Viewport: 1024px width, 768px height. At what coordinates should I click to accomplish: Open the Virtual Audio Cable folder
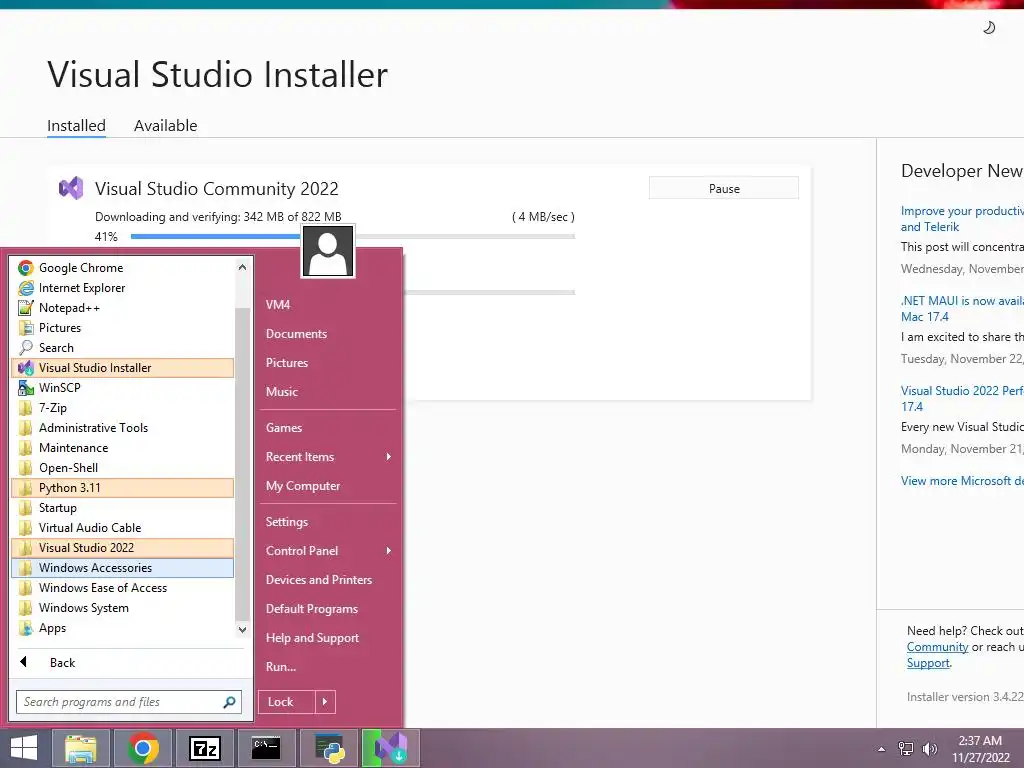tap(122, 528)
